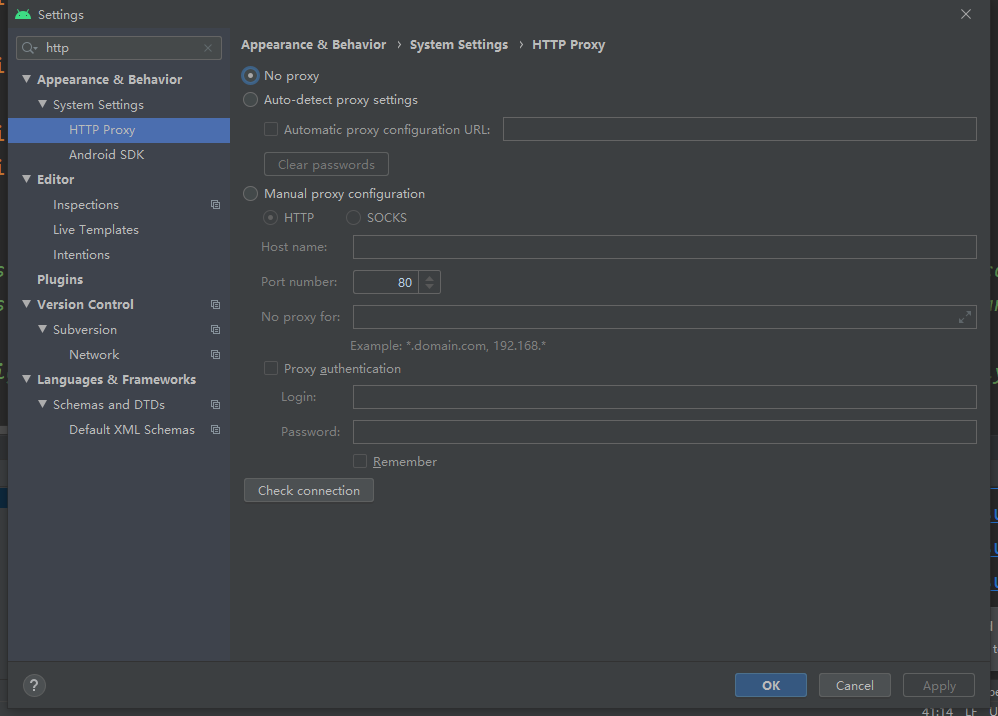Click the project-level icon next to Default XML Schemas

(x=216, y=430)
